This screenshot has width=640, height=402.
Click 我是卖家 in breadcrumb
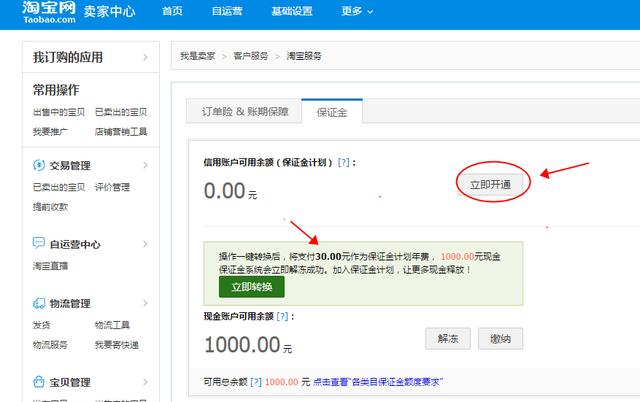tap(198, 56)
